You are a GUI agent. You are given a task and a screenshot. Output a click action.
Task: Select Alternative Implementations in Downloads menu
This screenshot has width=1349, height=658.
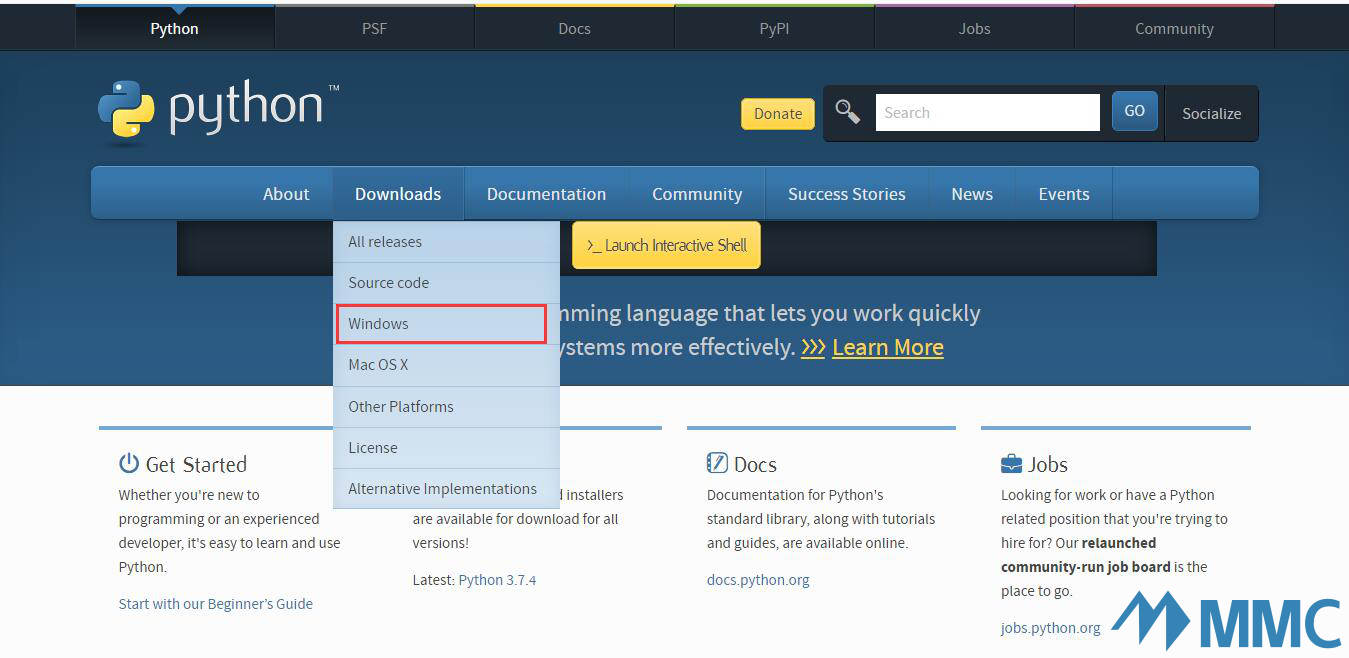coord(446,489)
